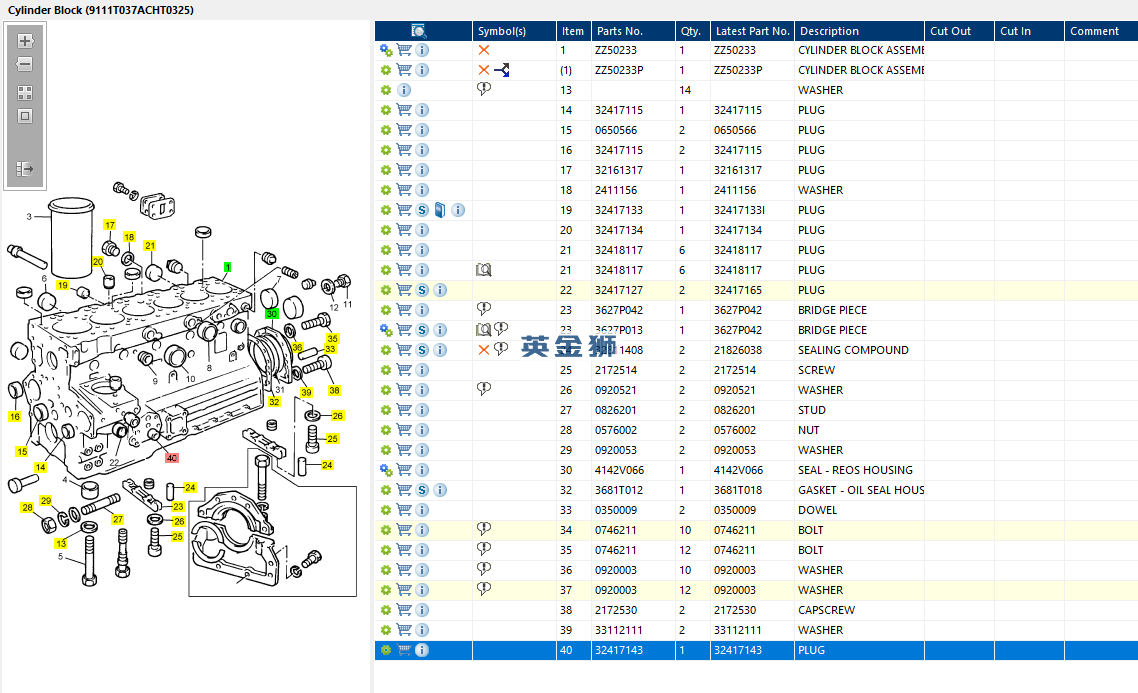The height and width of the screenshot is (693, 1138).
Task: Add item 38 CAPSCREW to cart
Action: (x=404, y=610)
